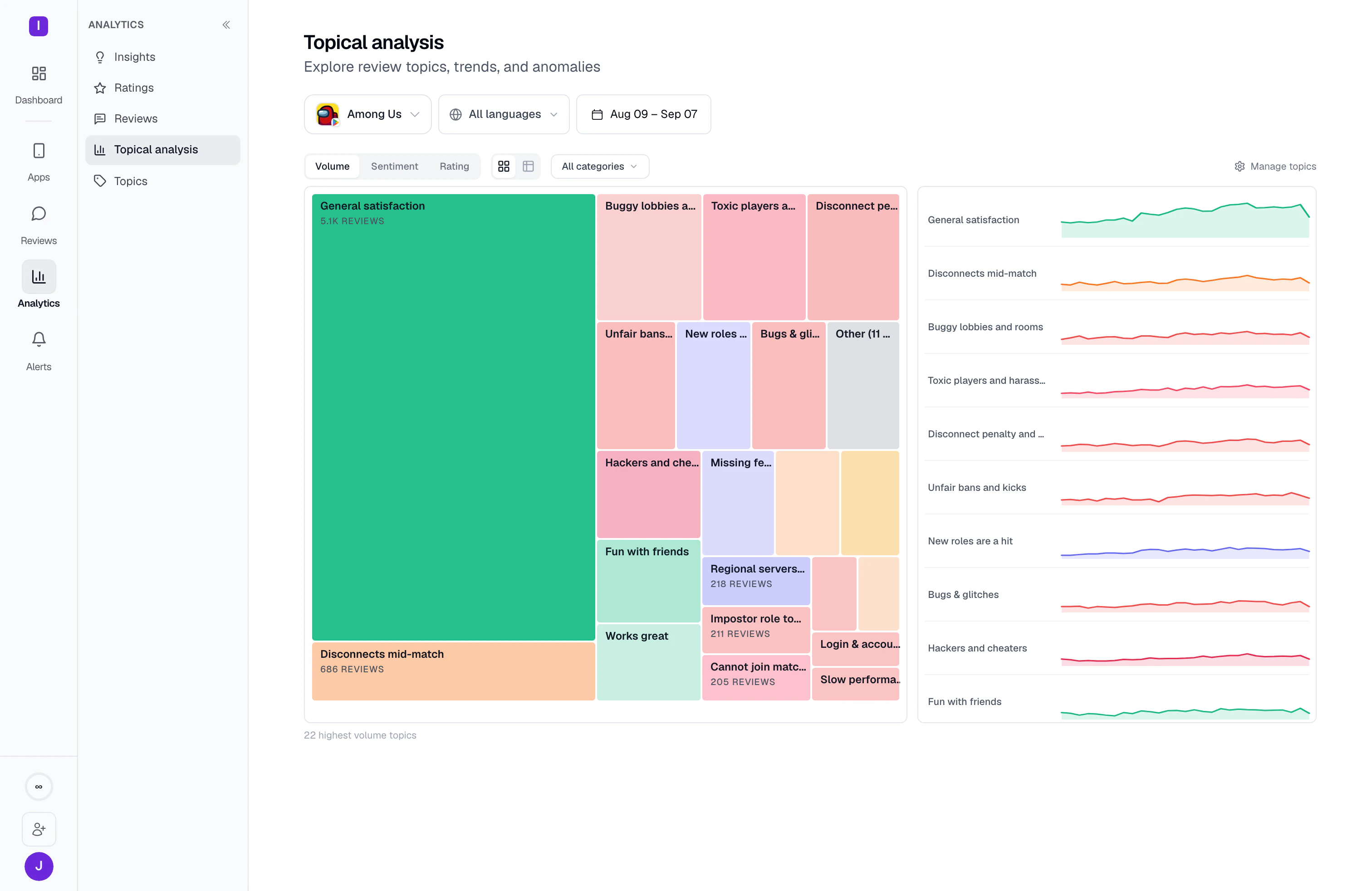The image size is (1372, 891).
Task: Switch to table view
Action: pyautogui.click(x=528, y=166)
